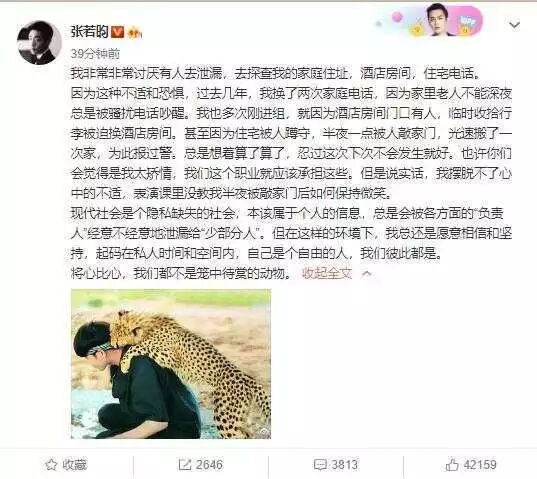Click the up arrow beside 收起全文

coord(367,274)
